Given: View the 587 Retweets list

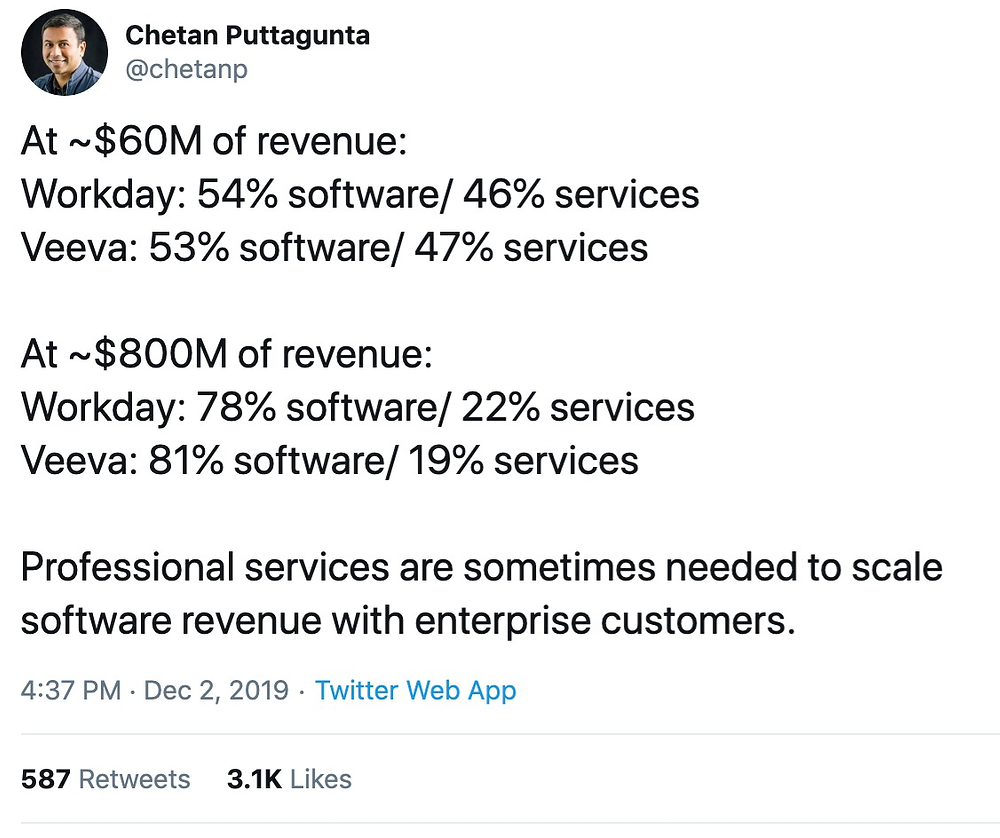Looking at the screenshot, I should (x=105, y=779).
